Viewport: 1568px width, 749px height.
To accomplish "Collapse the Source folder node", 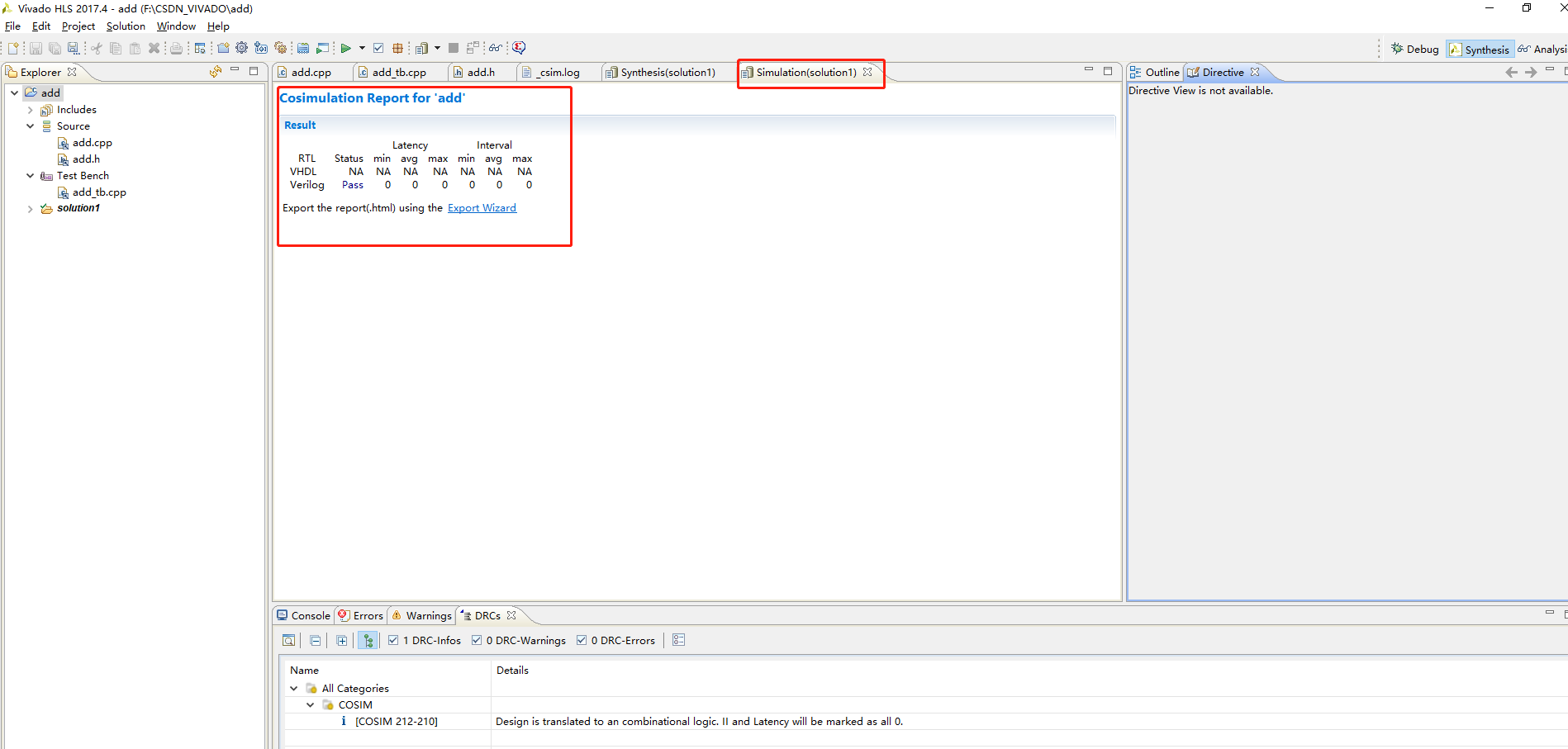I will coord(31,126).
